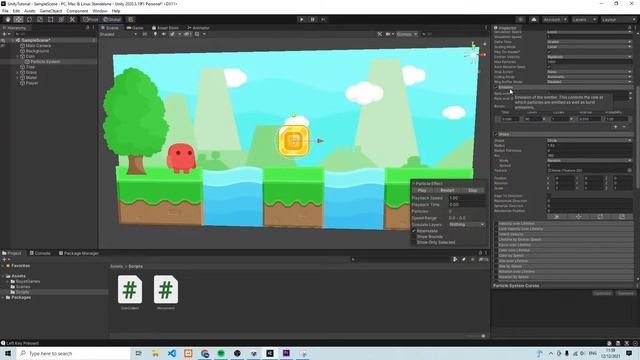Open the Component menu
This screenshot has width=640, height=360.
click(77, 11)
